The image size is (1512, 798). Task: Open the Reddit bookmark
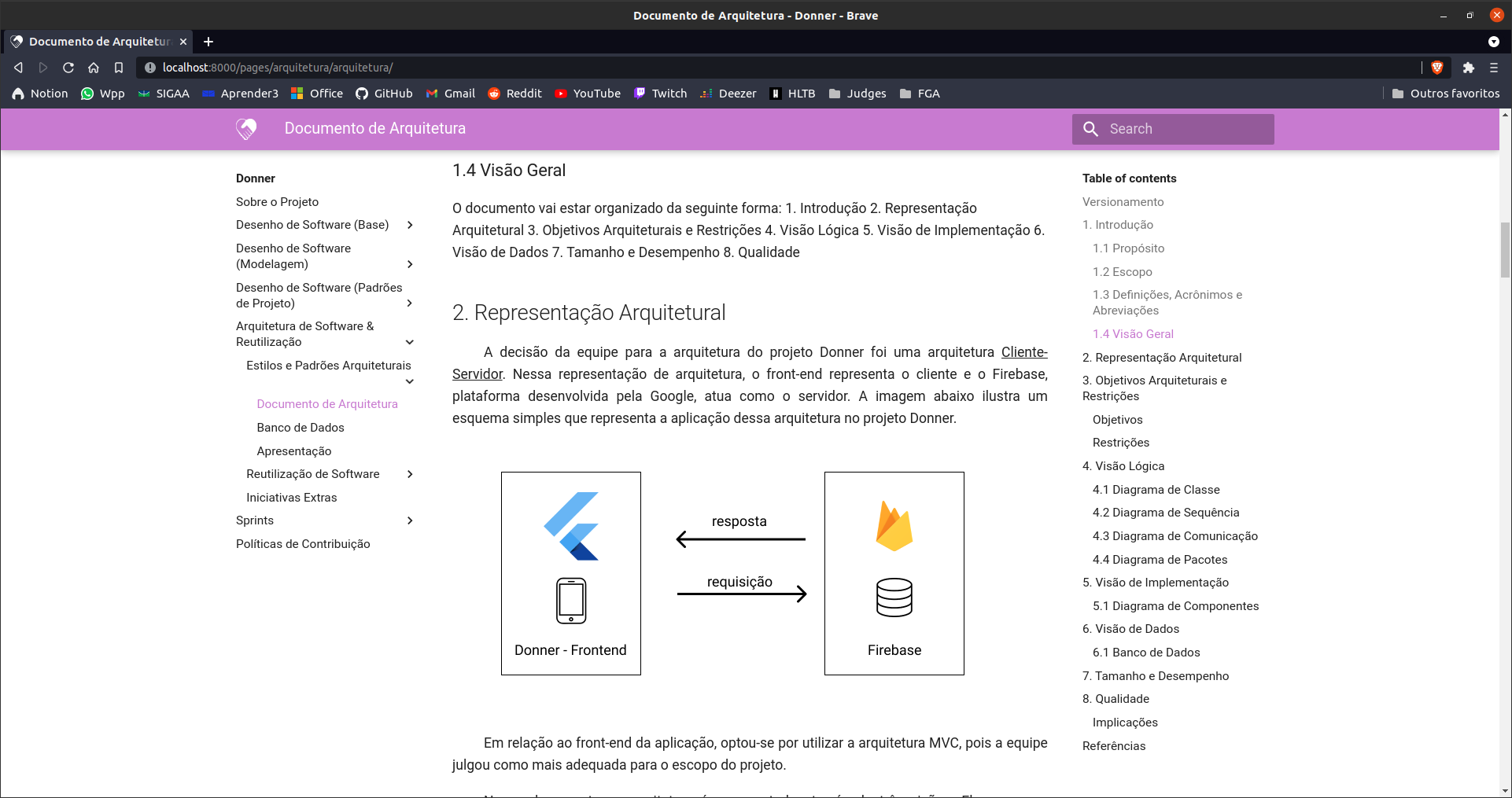(x=514, y=94)
